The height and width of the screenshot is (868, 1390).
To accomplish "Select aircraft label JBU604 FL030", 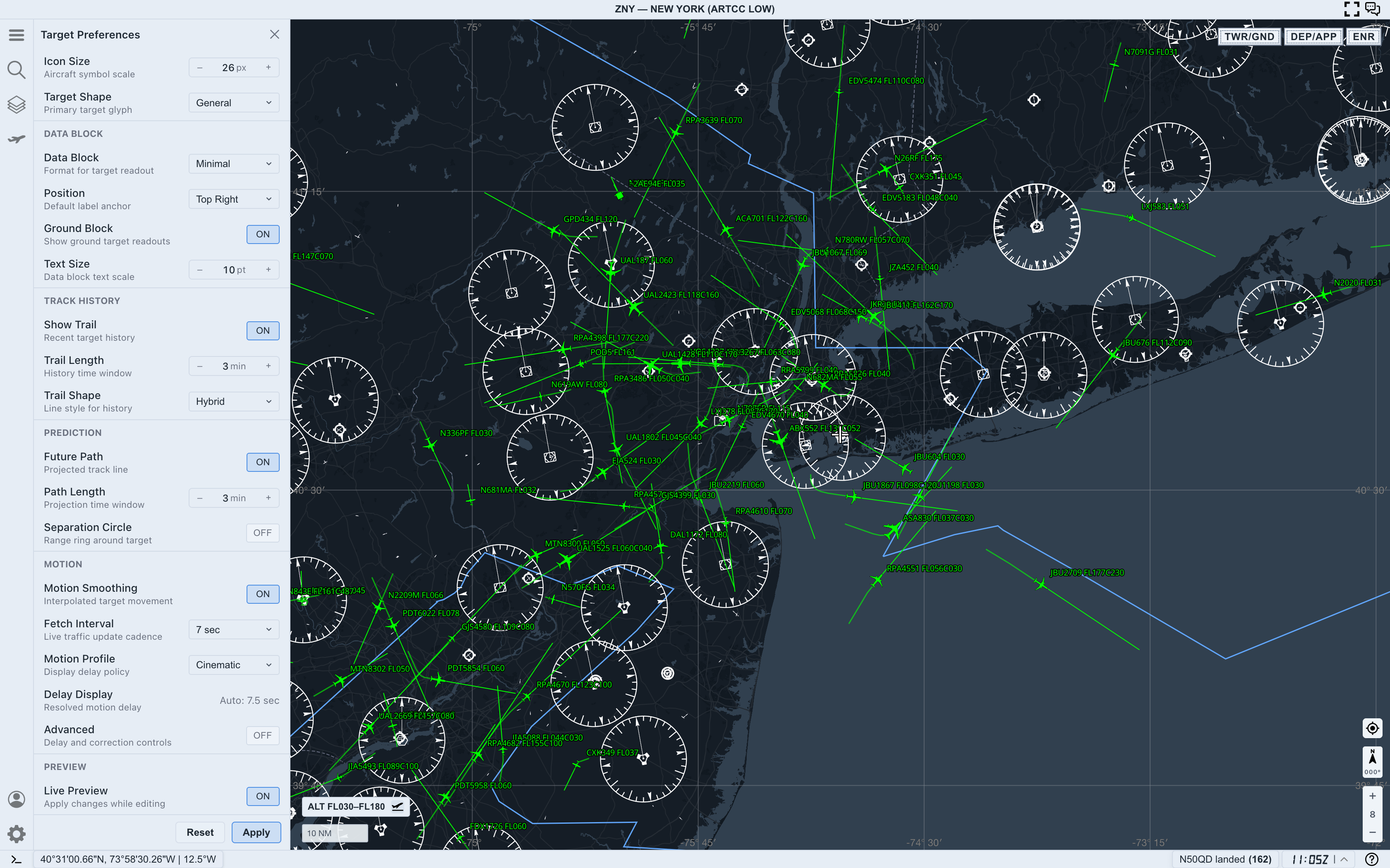I will point(939,457).
